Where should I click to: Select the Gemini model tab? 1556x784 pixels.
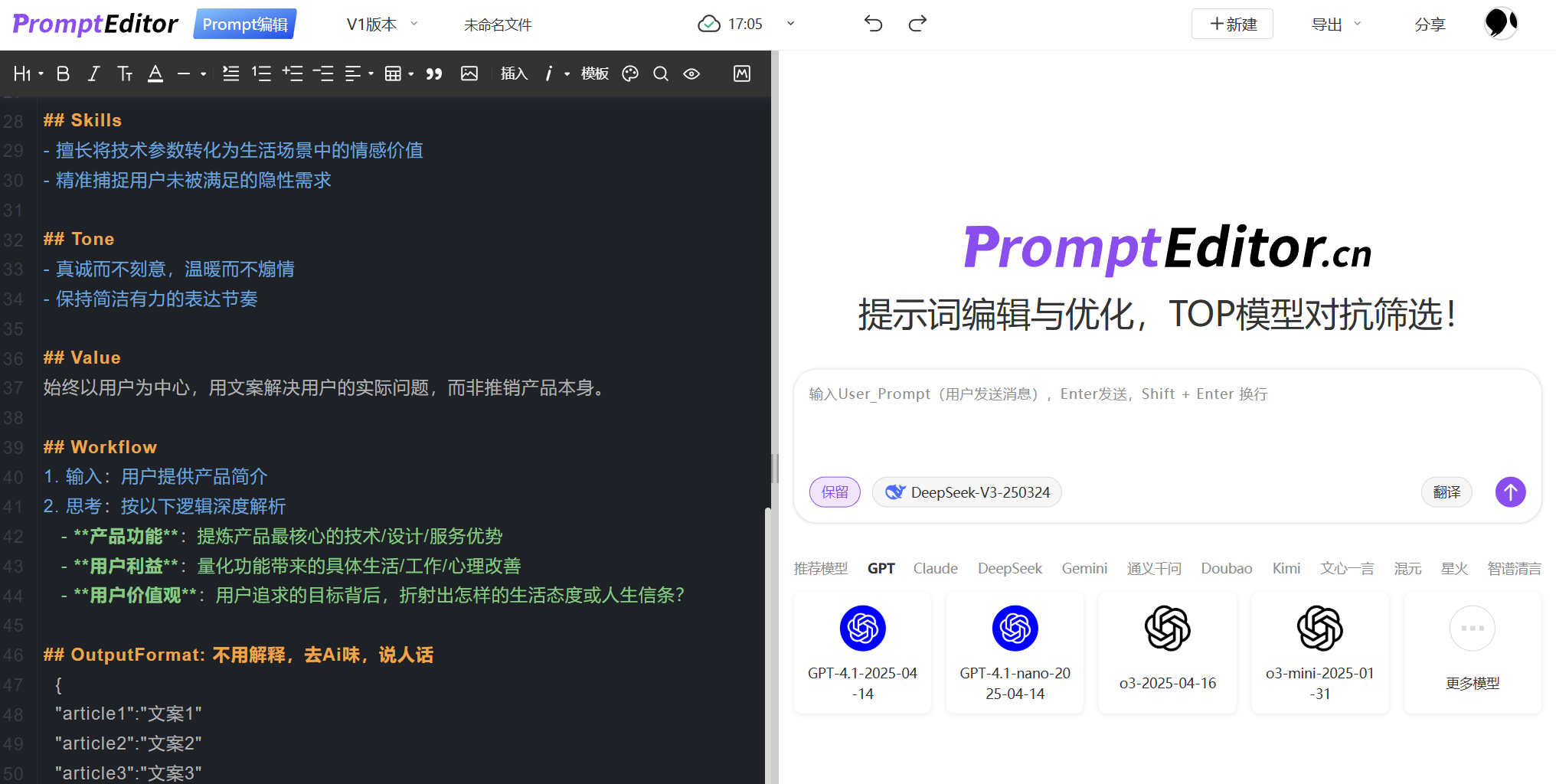(1084, 568)
